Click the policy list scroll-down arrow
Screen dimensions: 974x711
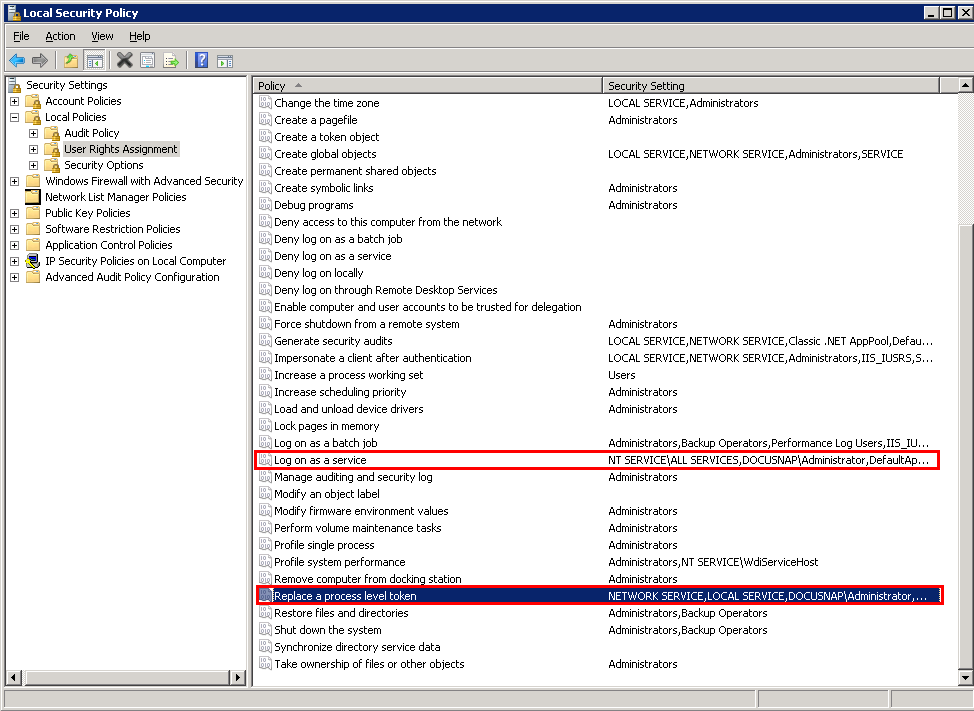(965, 678)
